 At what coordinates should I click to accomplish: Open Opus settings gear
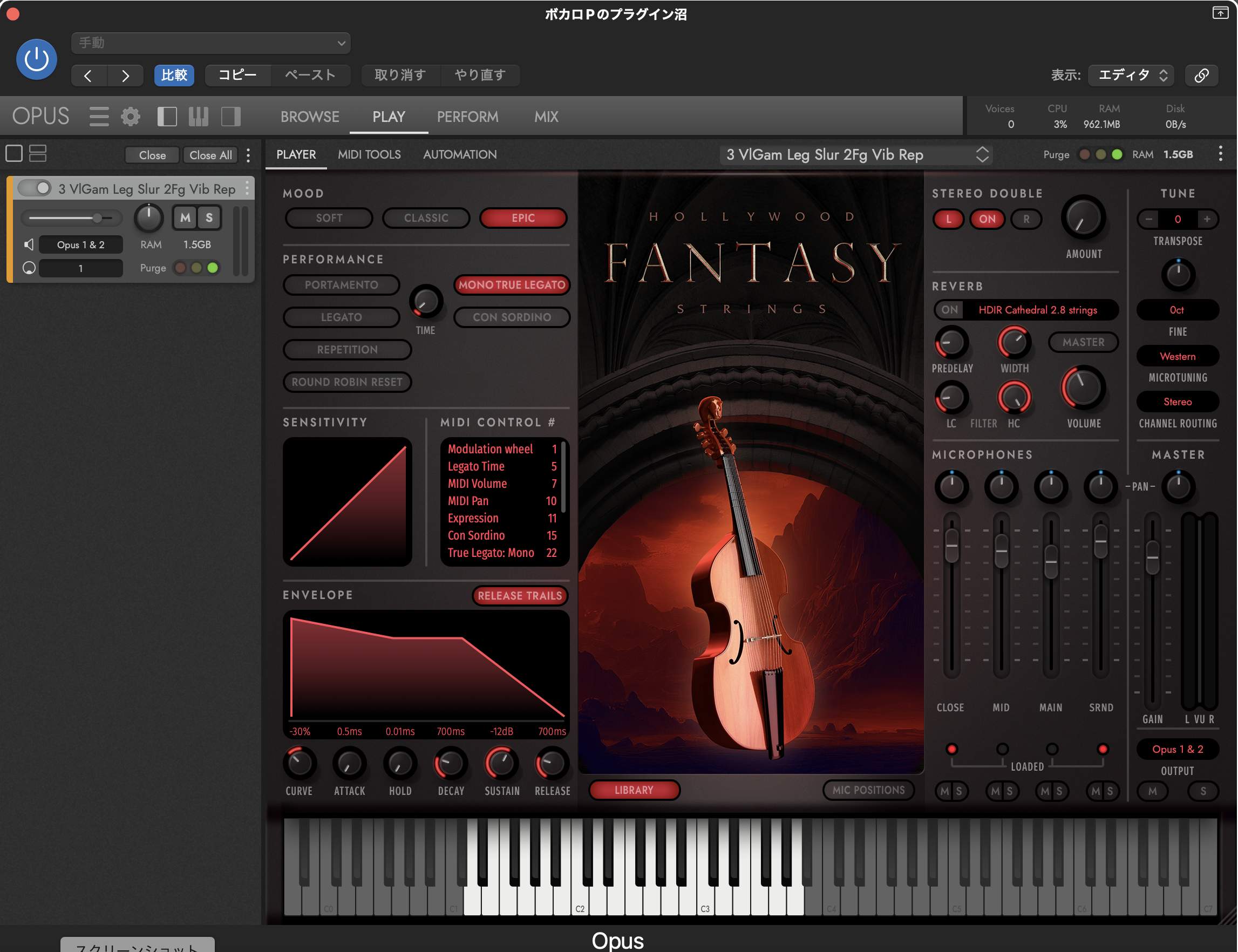[x=130, y=117]
